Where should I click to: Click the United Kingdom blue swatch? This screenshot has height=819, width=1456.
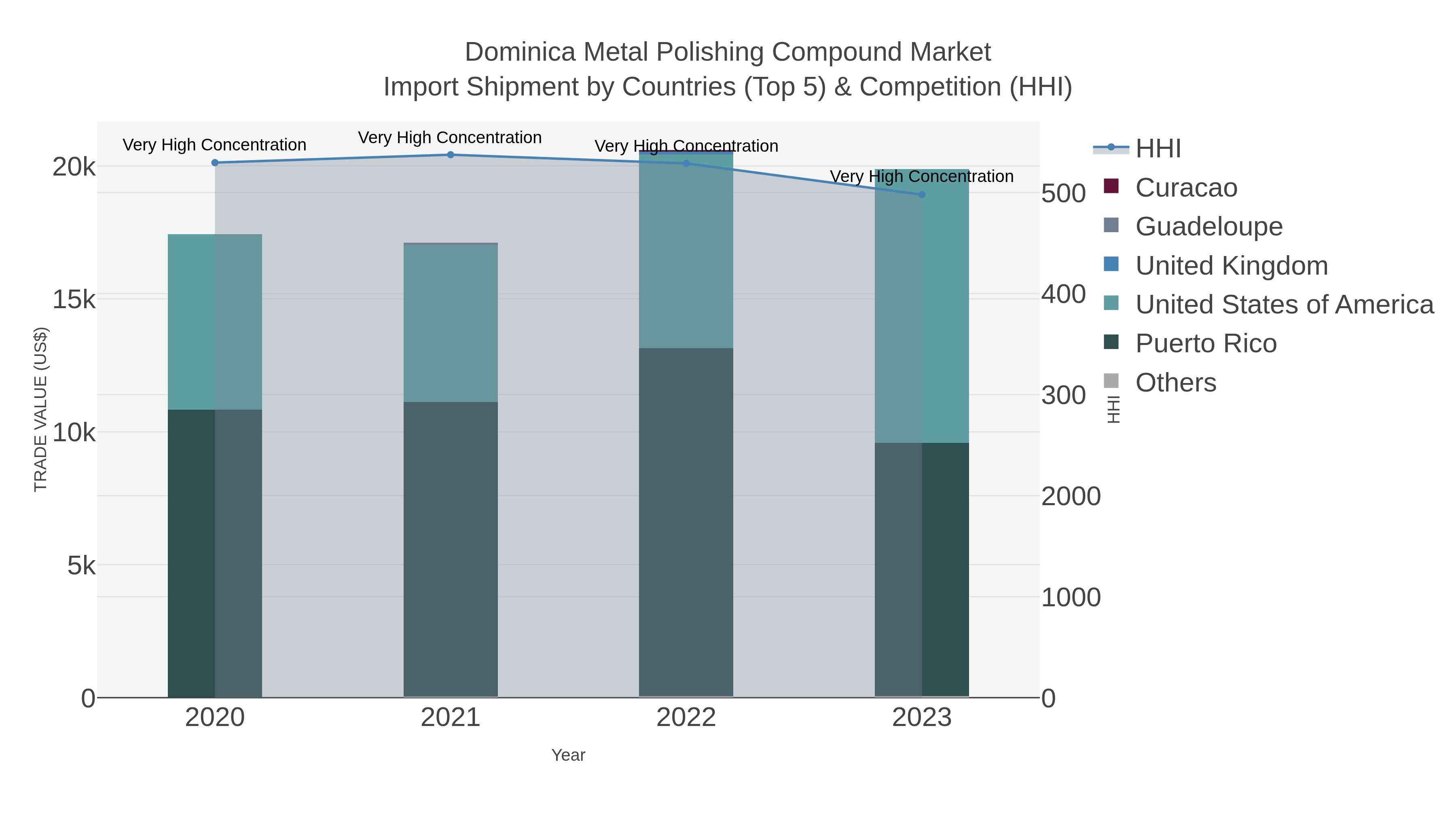pos(1111,264)
